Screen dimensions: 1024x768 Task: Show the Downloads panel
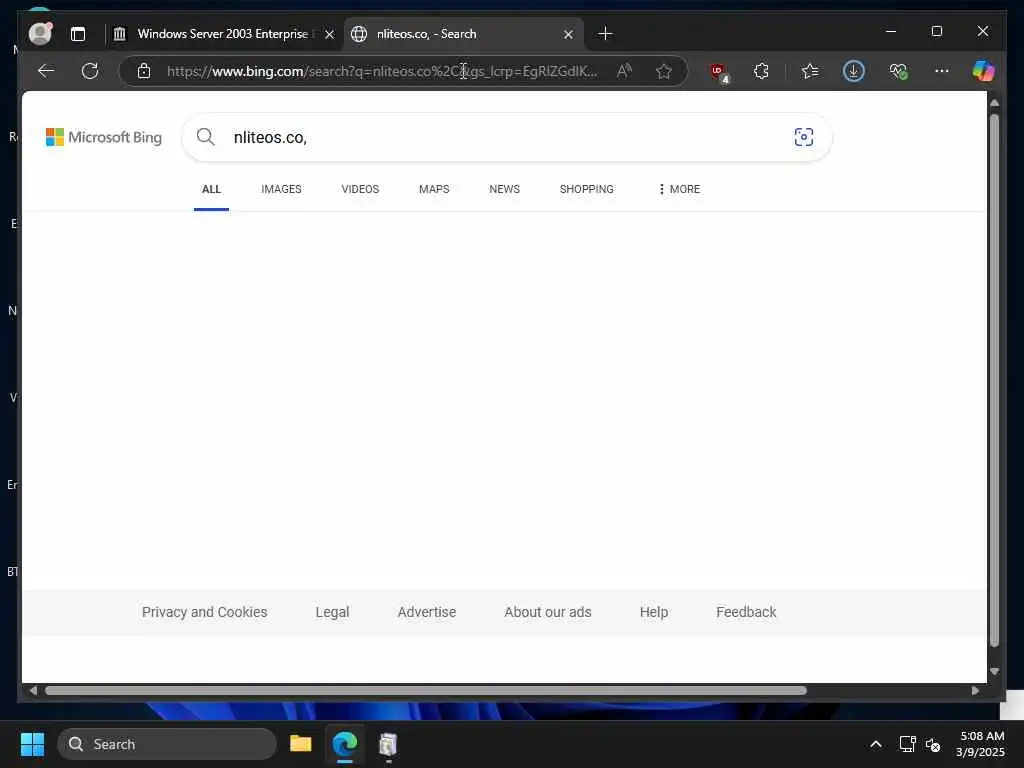[x=854, y=71]
